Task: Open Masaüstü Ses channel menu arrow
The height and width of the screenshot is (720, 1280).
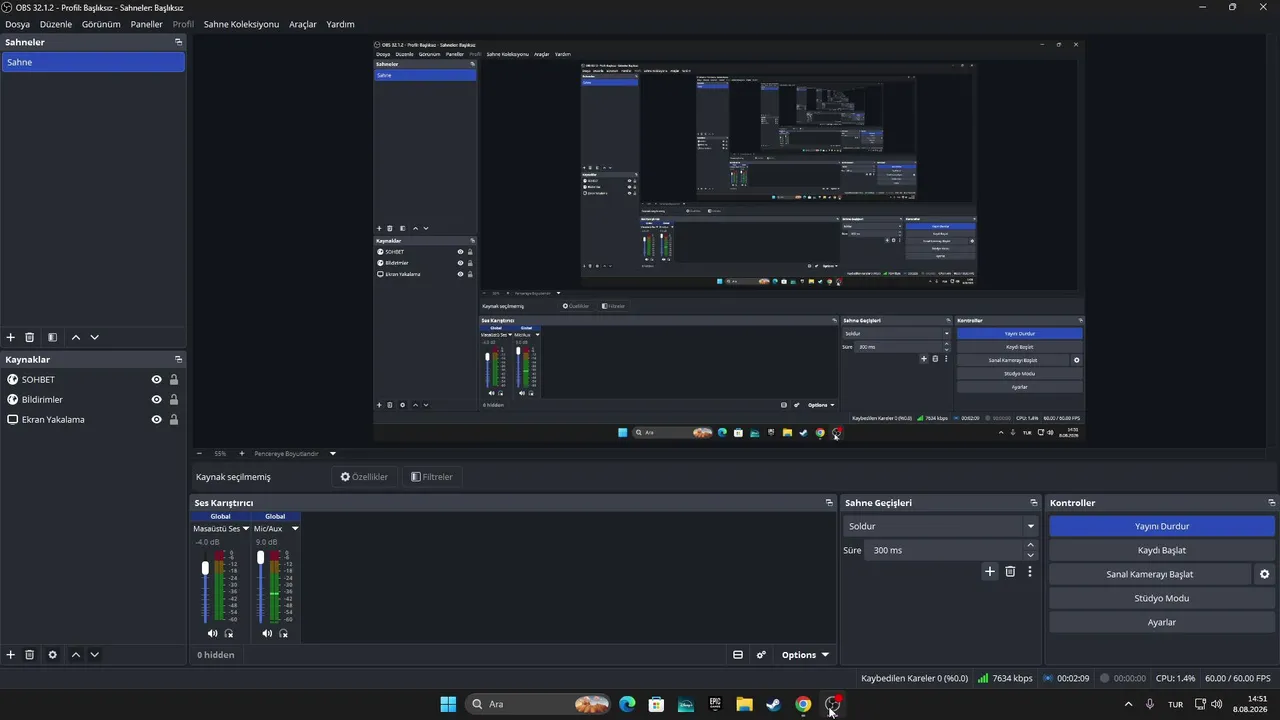Action: pos(246,528)
